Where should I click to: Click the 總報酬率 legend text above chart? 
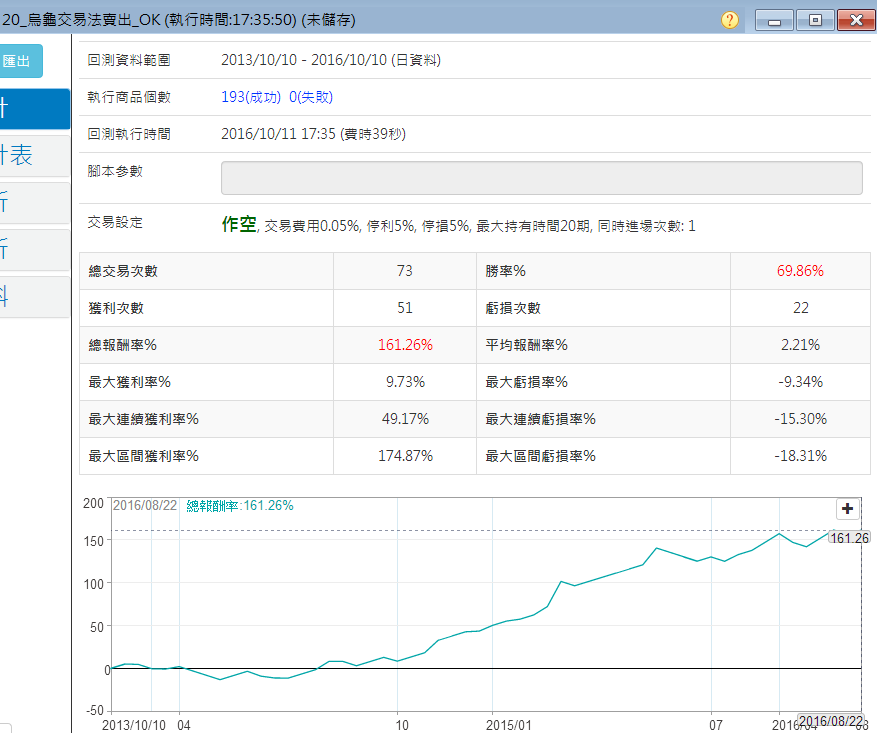pyautogui.click(x=240, y=506)
